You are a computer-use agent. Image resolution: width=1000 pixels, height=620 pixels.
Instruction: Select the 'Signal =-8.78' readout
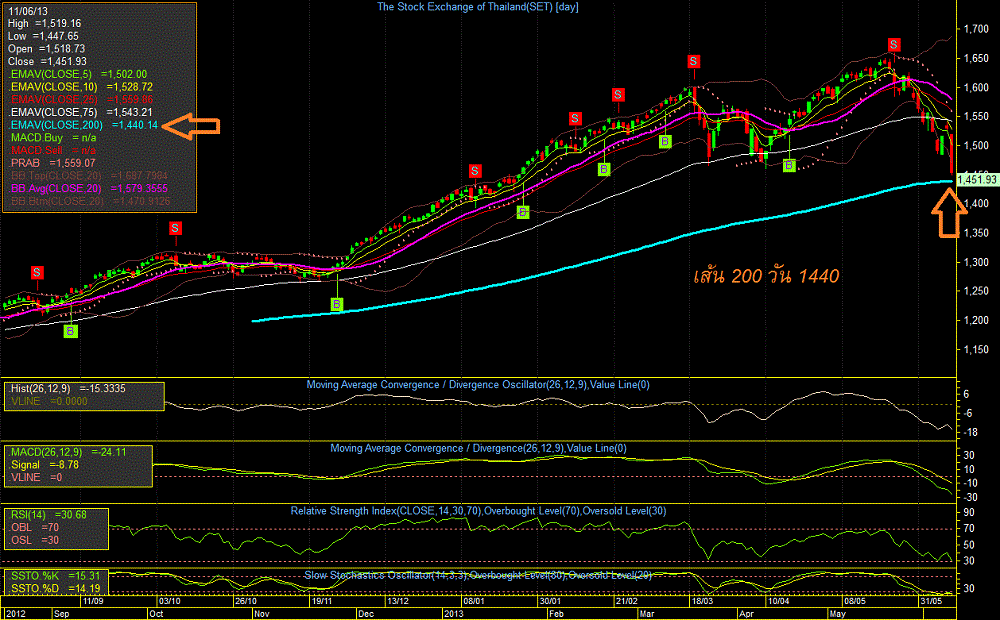pos(45,465)
